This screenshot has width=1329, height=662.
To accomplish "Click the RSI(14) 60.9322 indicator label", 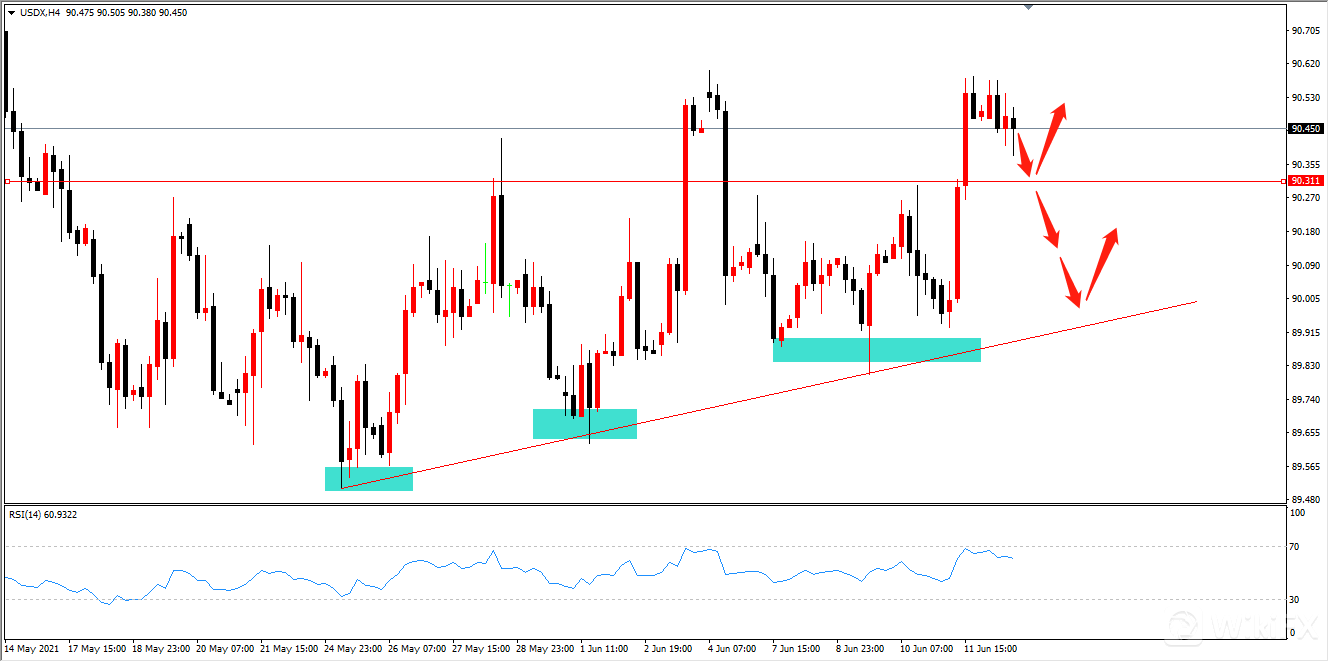I will click(x=43, y=514).
